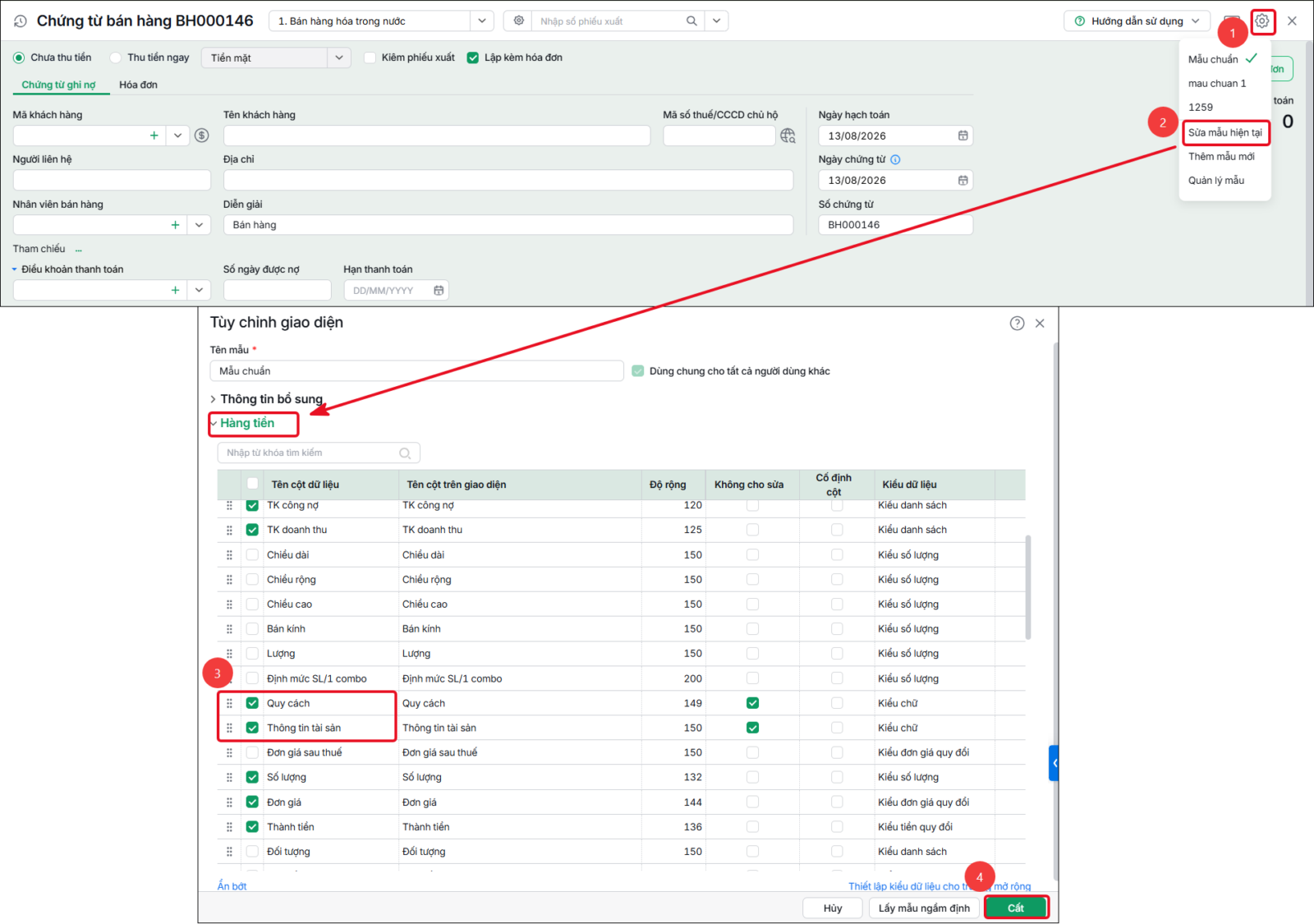
Task: Focus the Tên mẫu input field
Action: [416, 371]
